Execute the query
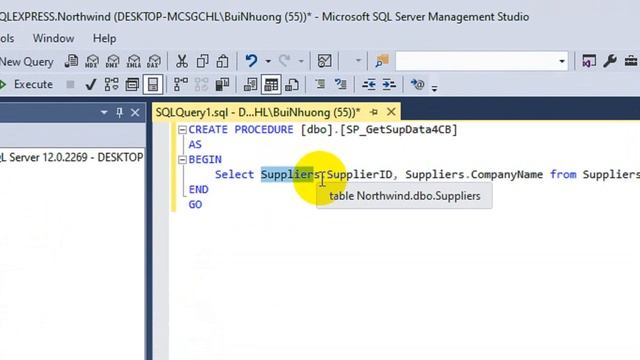Viewport: 640px width, 360px height. point(27,84)
